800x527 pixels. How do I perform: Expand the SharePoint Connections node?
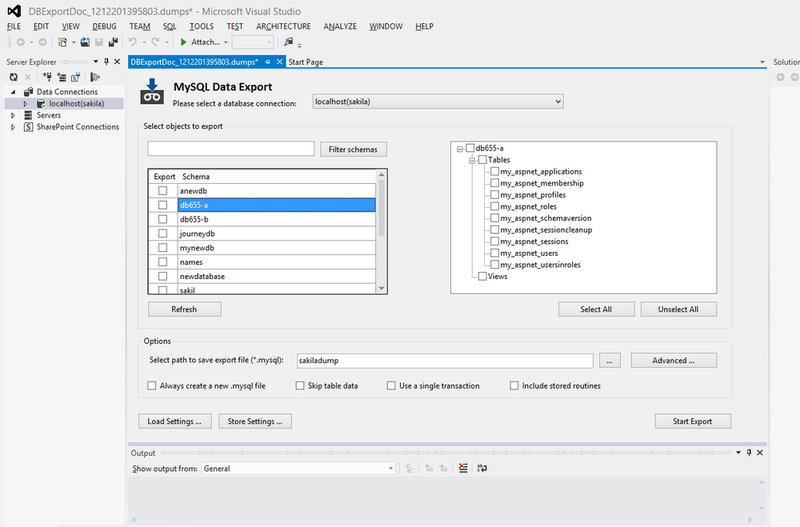click(13, 127)
